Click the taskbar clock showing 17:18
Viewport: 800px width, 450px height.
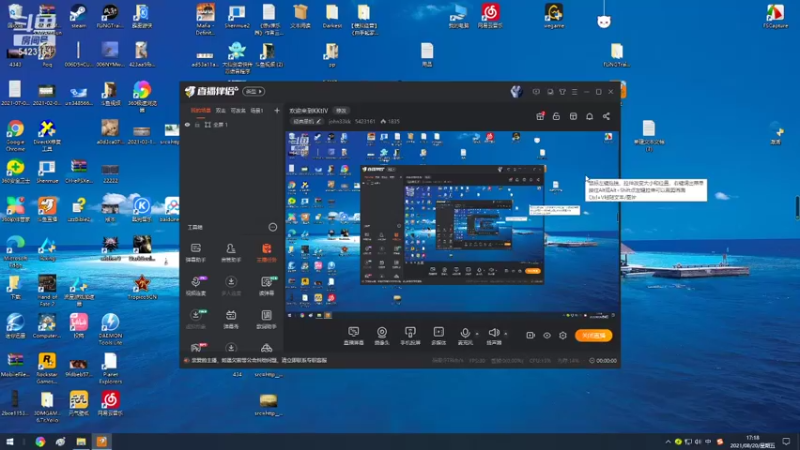click(753, 441)
